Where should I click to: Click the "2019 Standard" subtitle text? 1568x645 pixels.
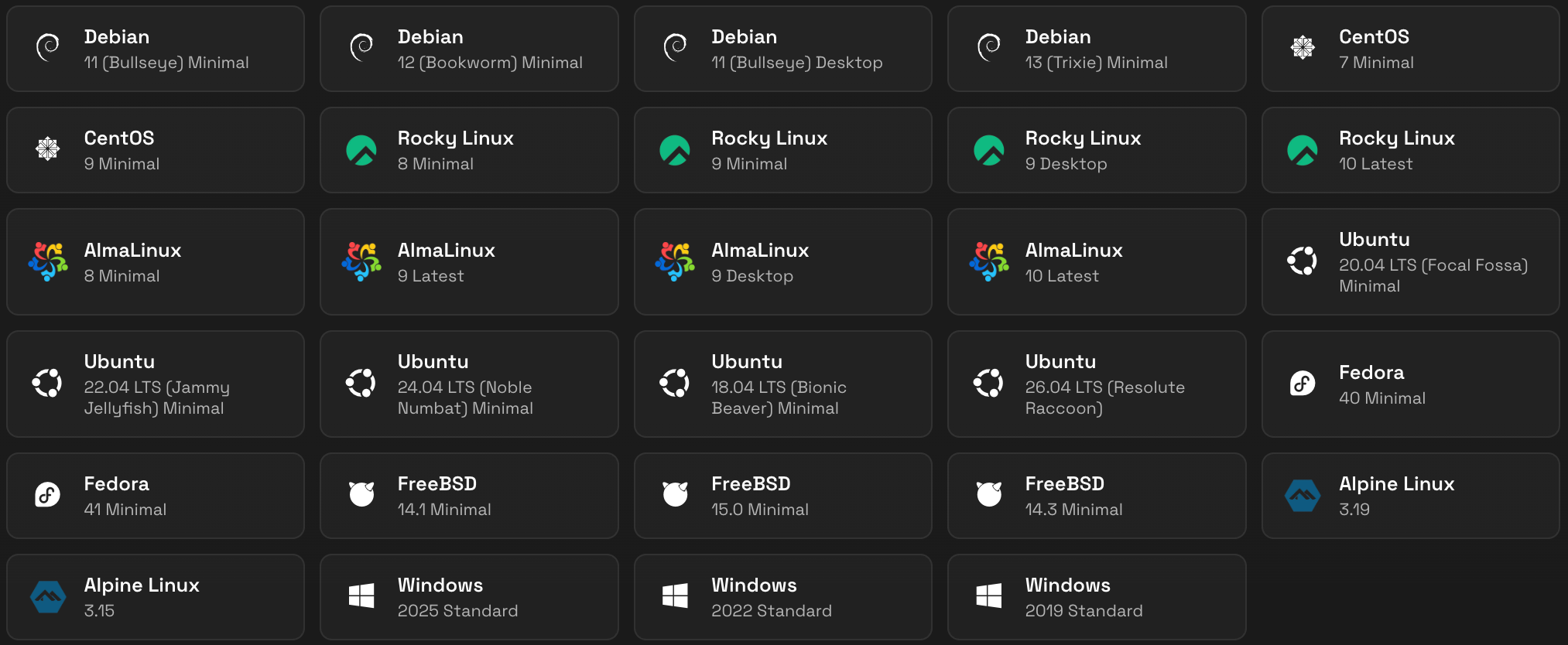(1084, 611)
